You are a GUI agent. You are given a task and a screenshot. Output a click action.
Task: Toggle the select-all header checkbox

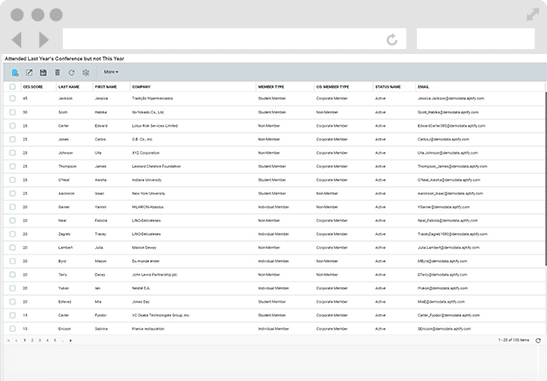[13, 87]
